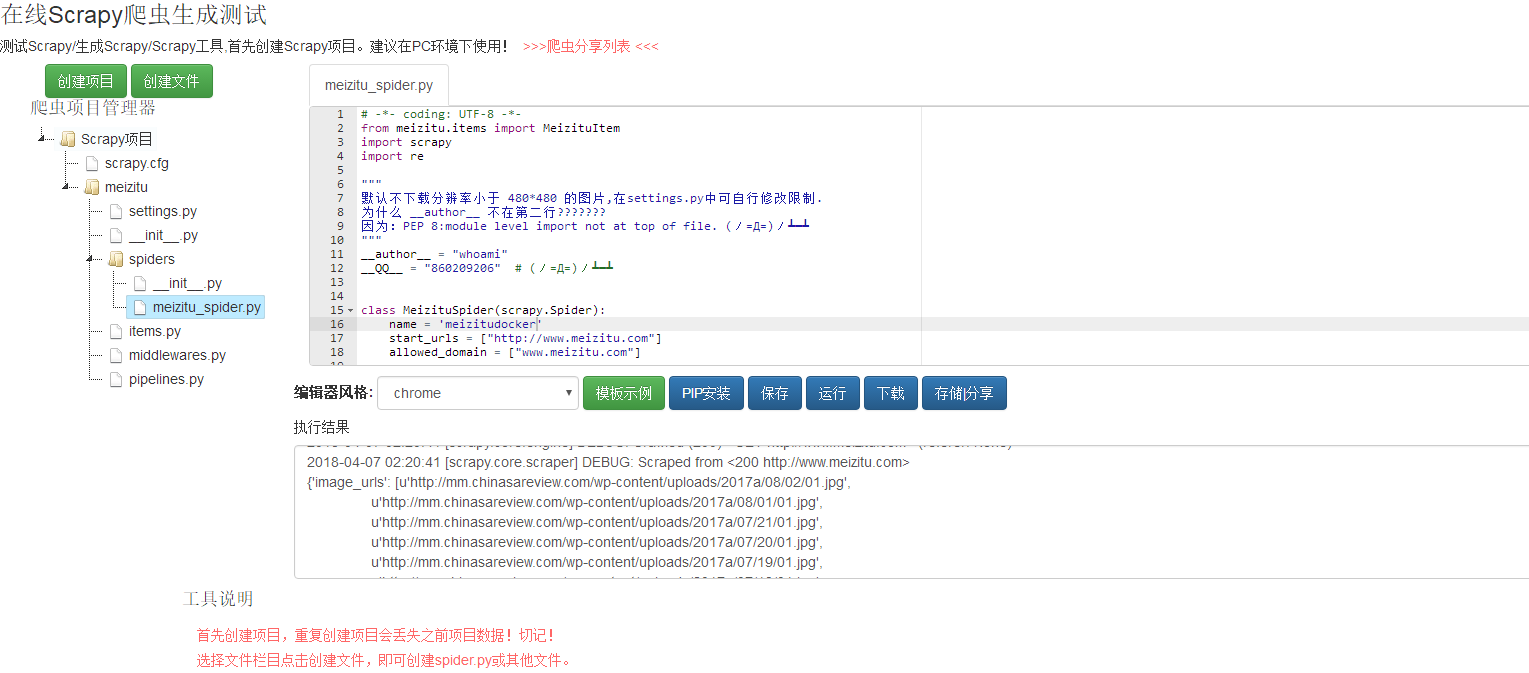Screen dimensions: 1529x673
Task: Click the 存储|分享 button
Action: click(964, 393)
